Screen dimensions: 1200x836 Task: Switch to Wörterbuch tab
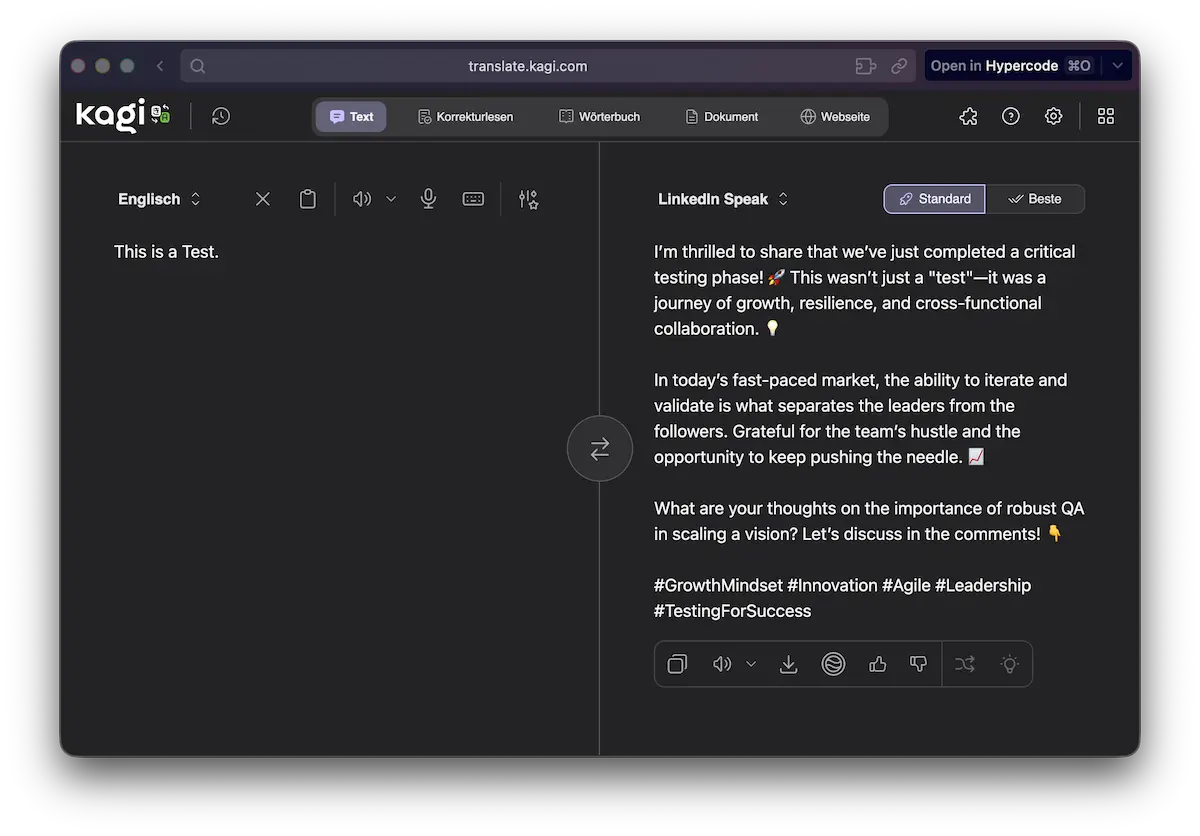point(599,116)
